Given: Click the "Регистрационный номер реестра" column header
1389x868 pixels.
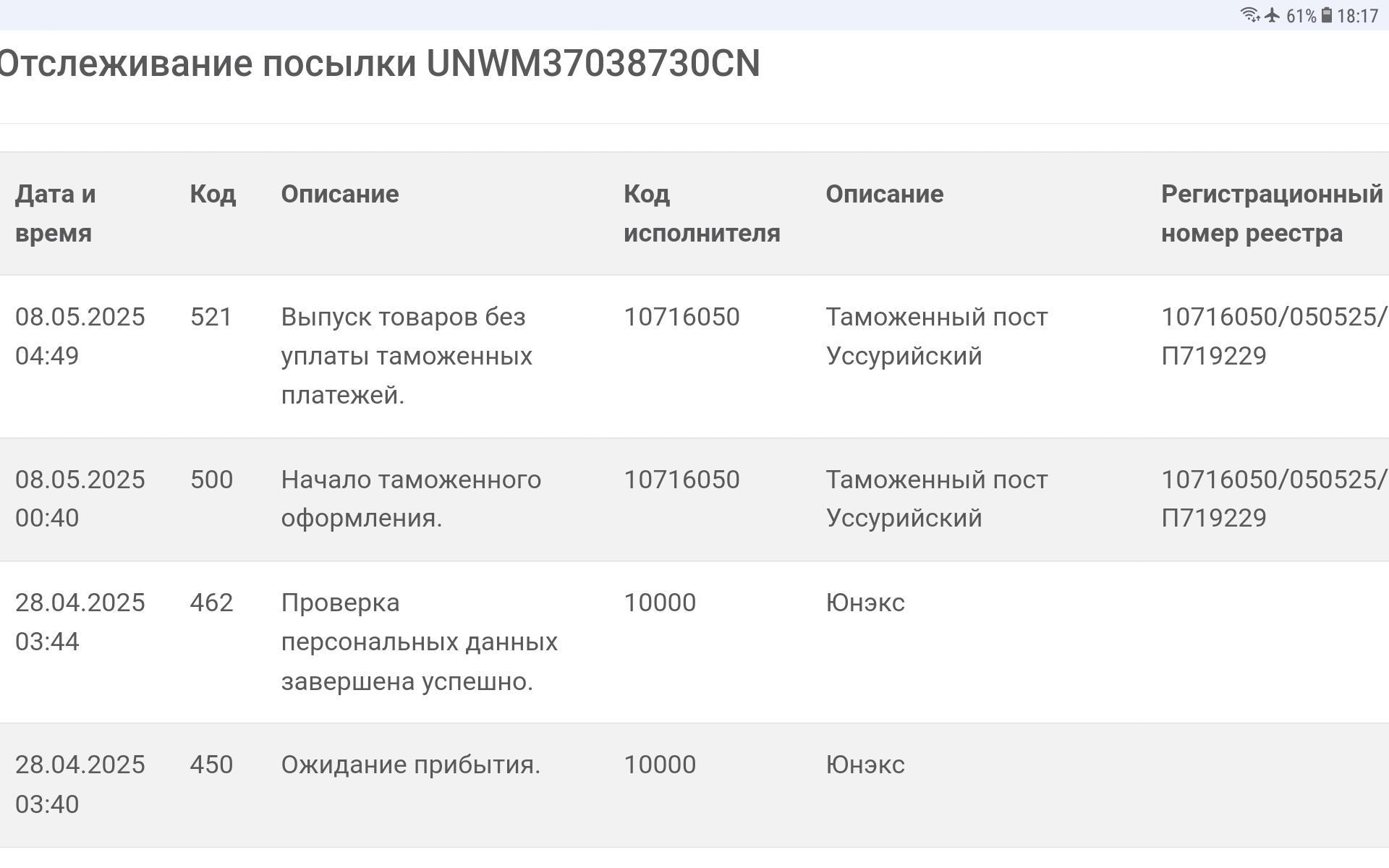Looking at the screenshot, I should (1271, 213).
